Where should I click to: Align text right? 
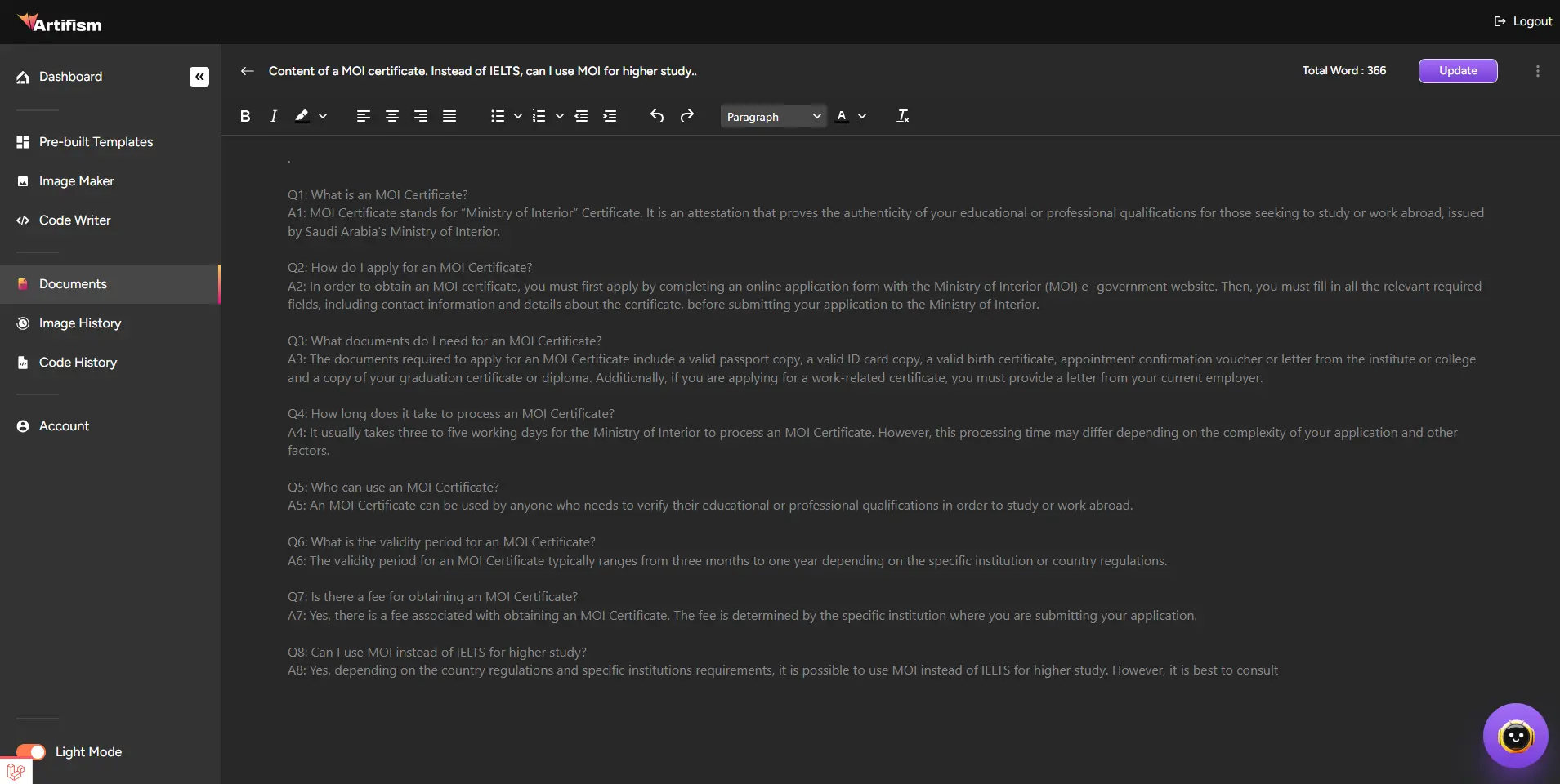pos(421,116)
